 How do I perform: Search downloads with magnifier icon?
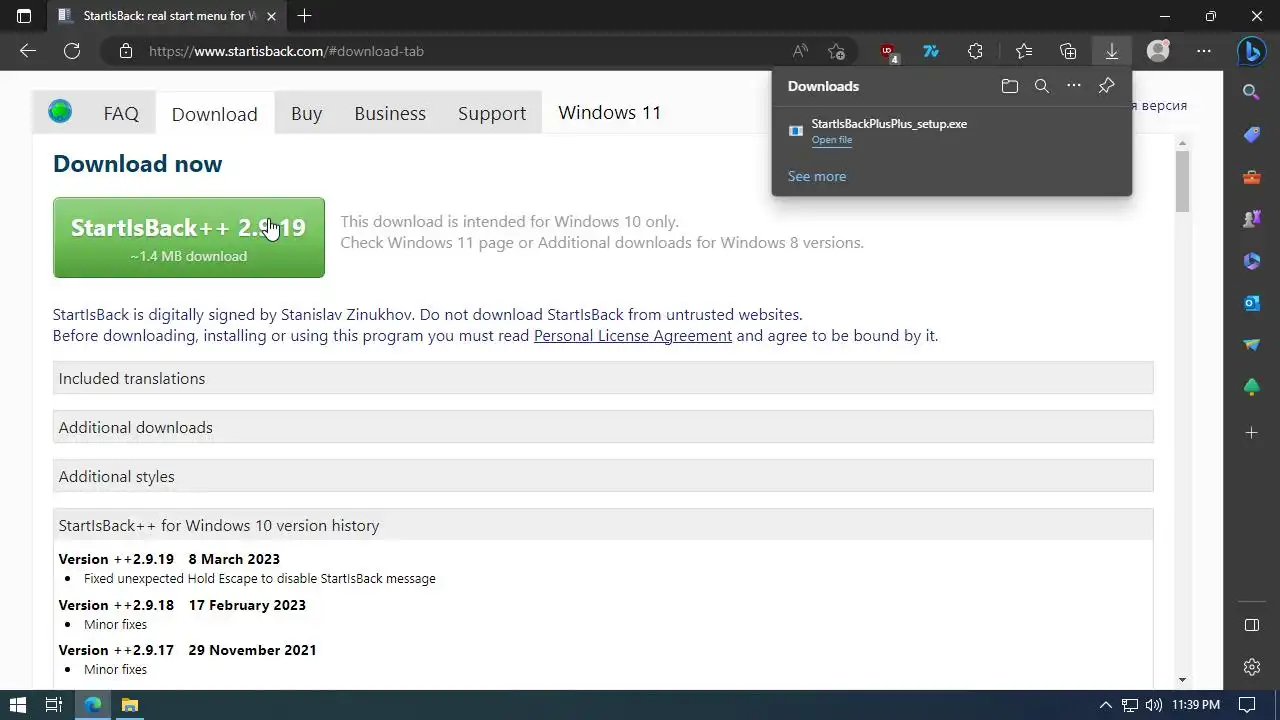click(1042, 86)
